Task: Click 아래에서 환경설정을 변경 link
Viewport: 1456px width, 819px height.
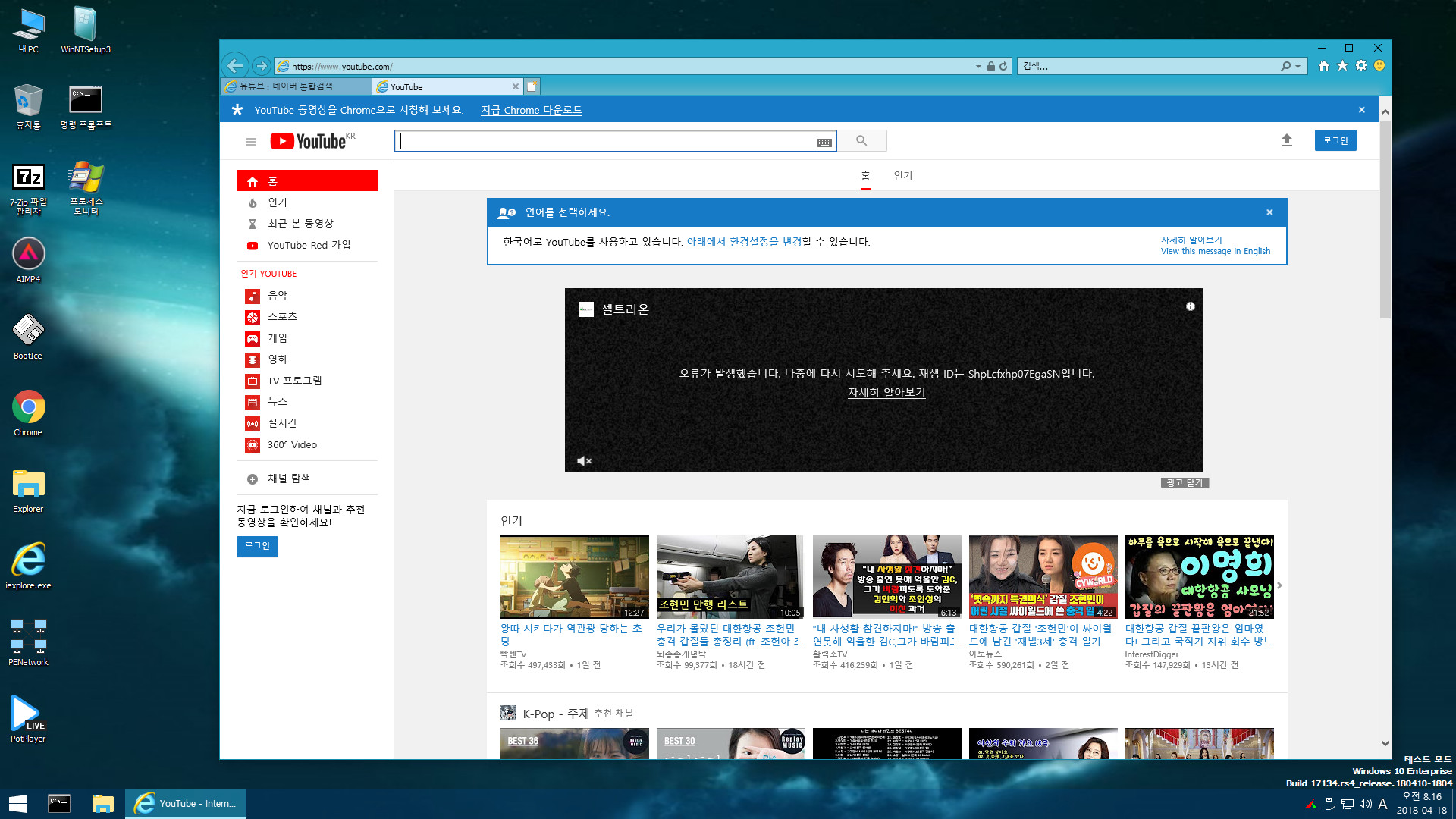Action: point(744,242)
